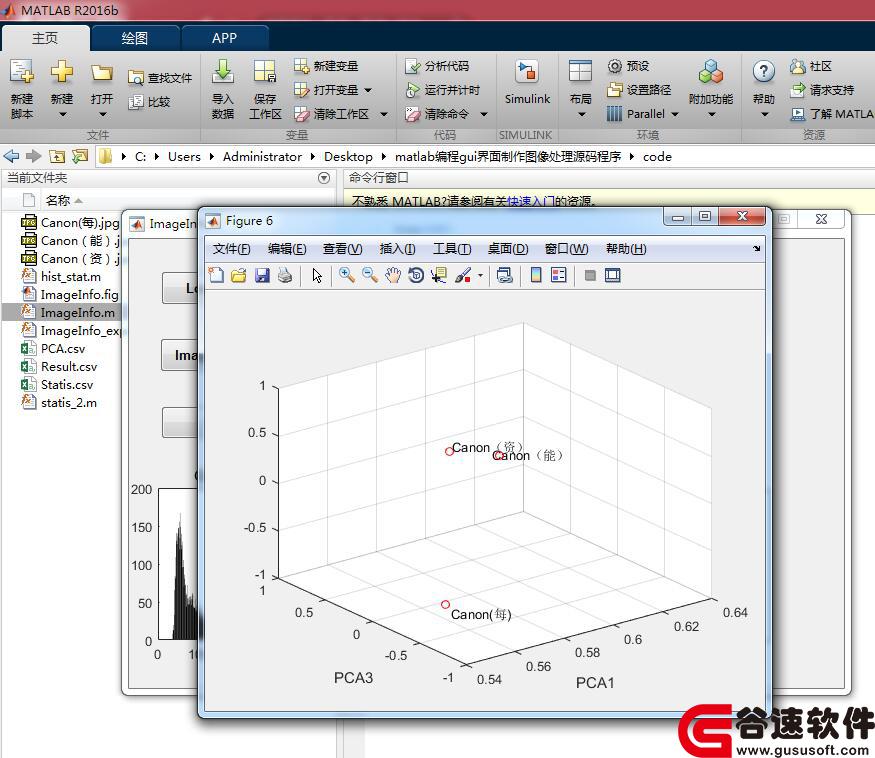
Task: Click Find Files (查找文件)
Action: click(x=160, y=78)
